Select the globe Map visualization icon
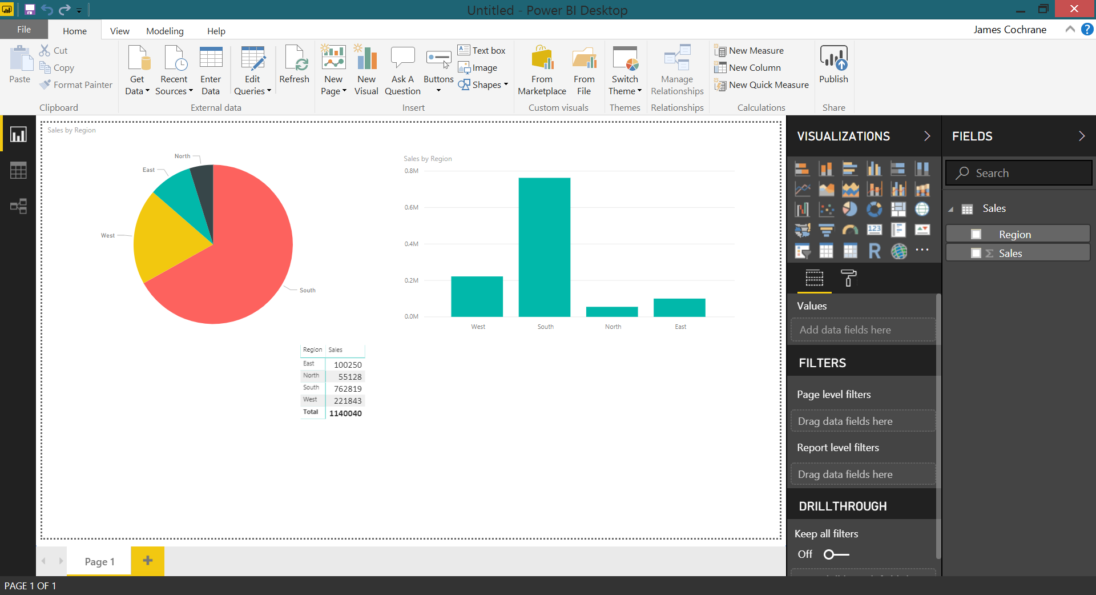Viewport: 1096px width, 595px height. click(x=922, y=208)
